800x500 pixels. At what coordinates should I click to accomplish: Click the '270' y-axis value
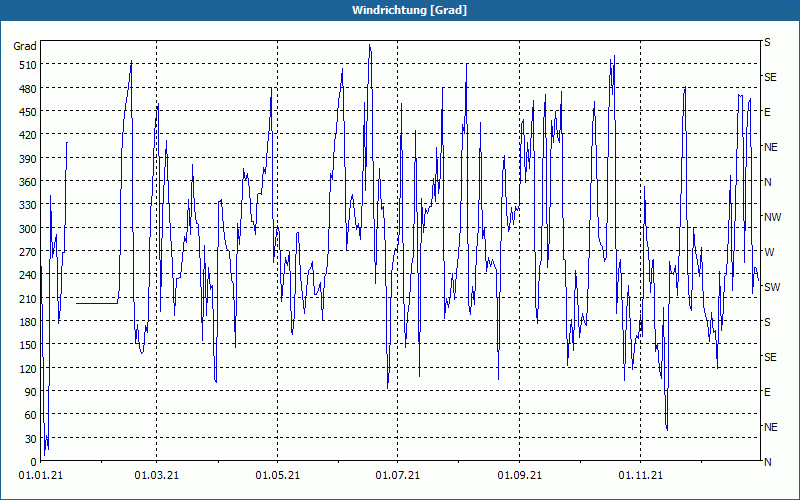[x=28, y=252]
